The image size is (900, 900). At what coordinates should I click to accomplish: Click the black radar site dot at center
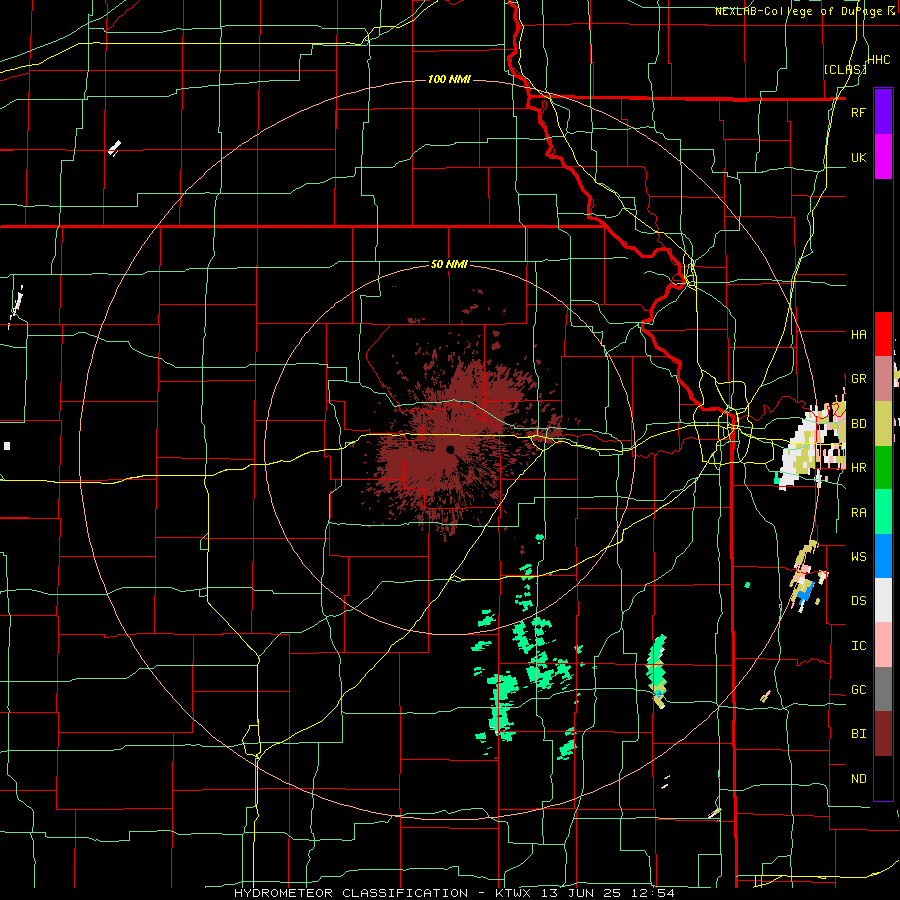pyautogui.click(x=450, y=449)
